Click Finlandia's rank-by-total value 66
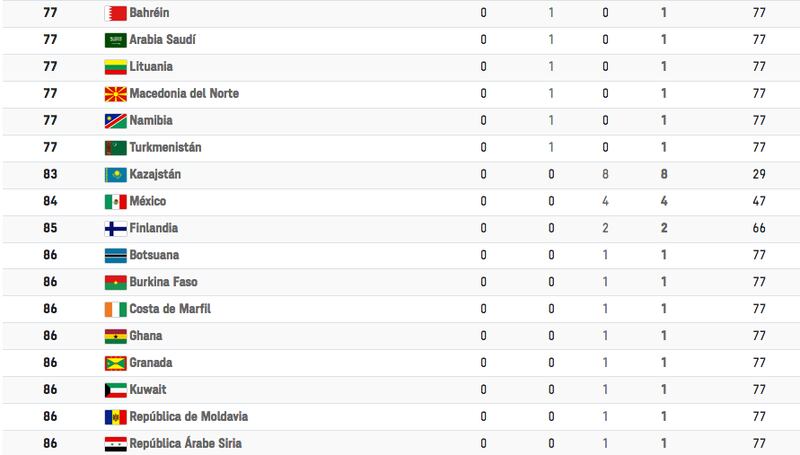This screenshot has width=800, height=455. [x=759, y=229]
